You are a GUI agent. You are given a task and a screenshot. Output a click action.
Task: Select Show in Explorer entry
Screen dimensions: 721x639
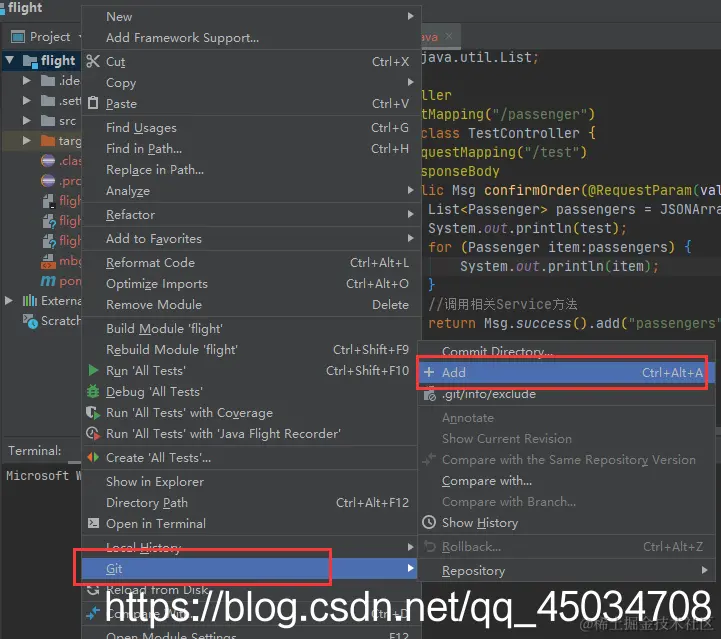click(x=249, y=481)
